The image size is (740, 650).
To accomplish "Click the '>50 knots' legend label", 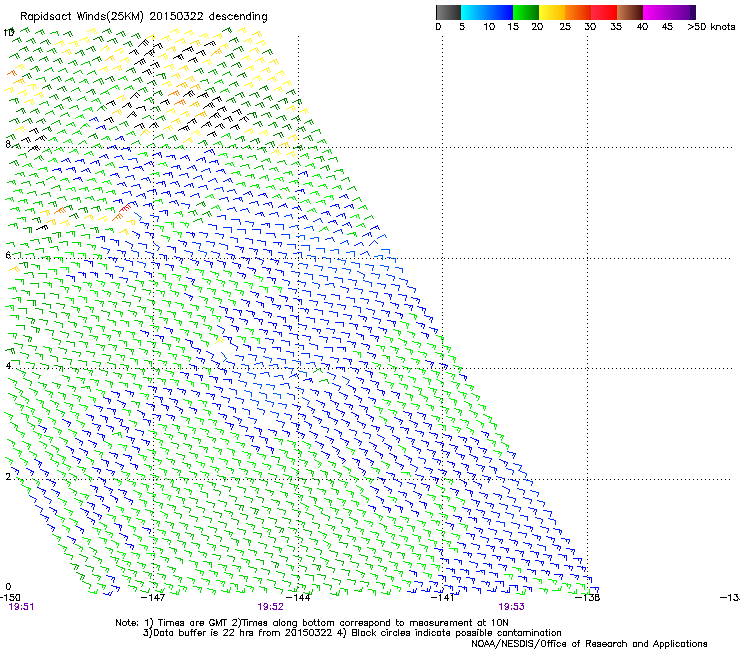I will coord(711,27).
